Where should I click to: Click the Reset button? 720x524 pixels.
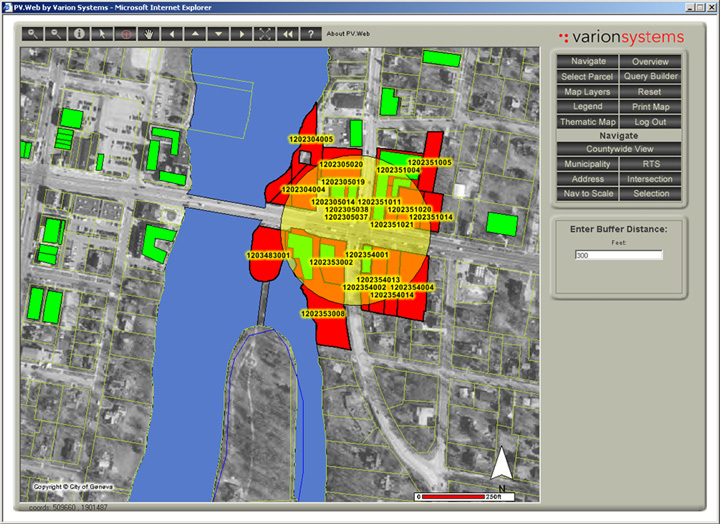(x=650, y=92)
